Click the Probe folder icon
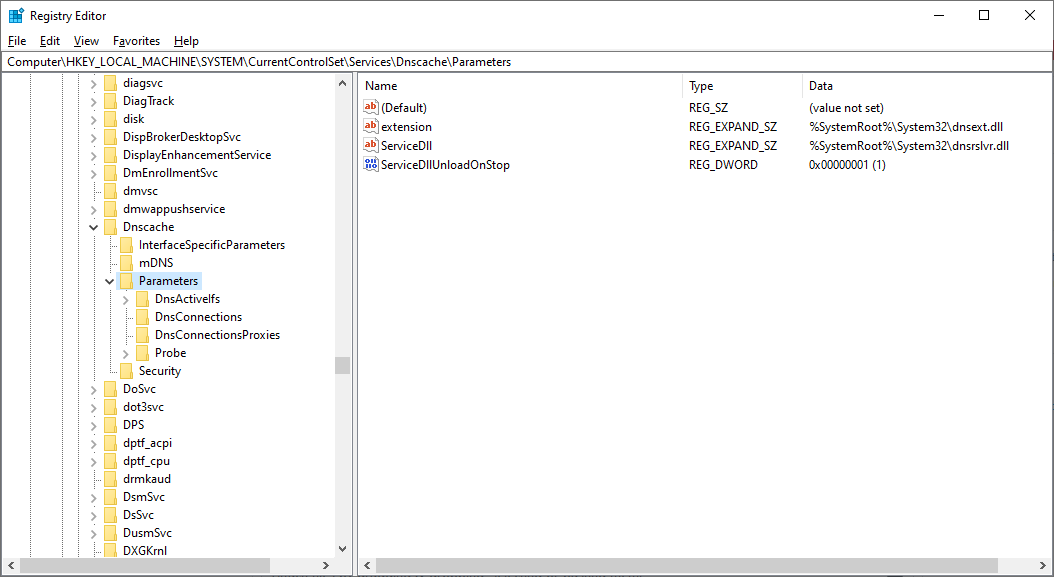Image resolution: width=1054 pixels, height=577 pixels. (x=143, y=354)
